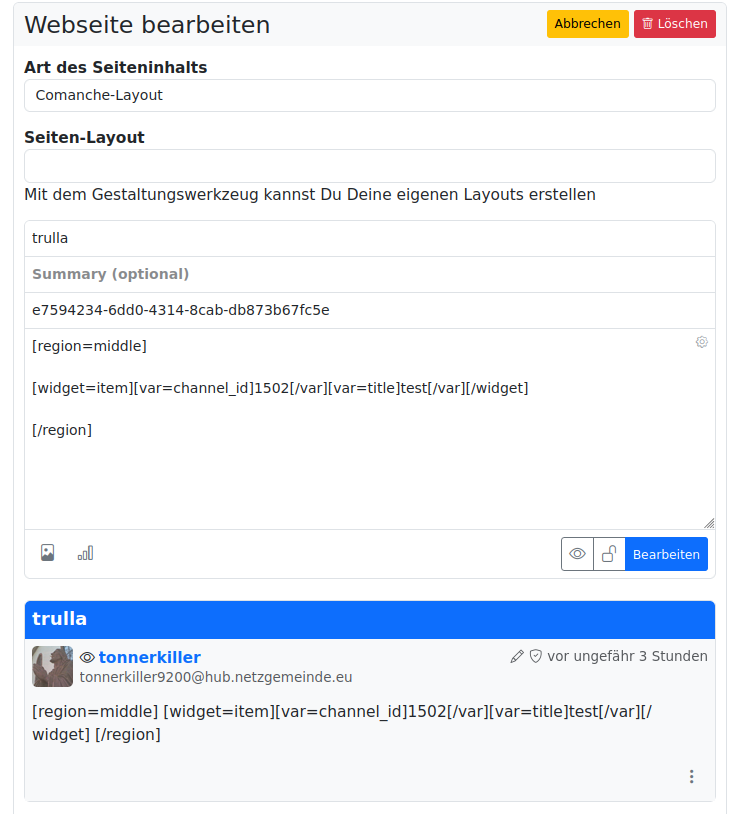736x814 pixels.
Task: Click the Abbrechen button
Action: (588, 24)
